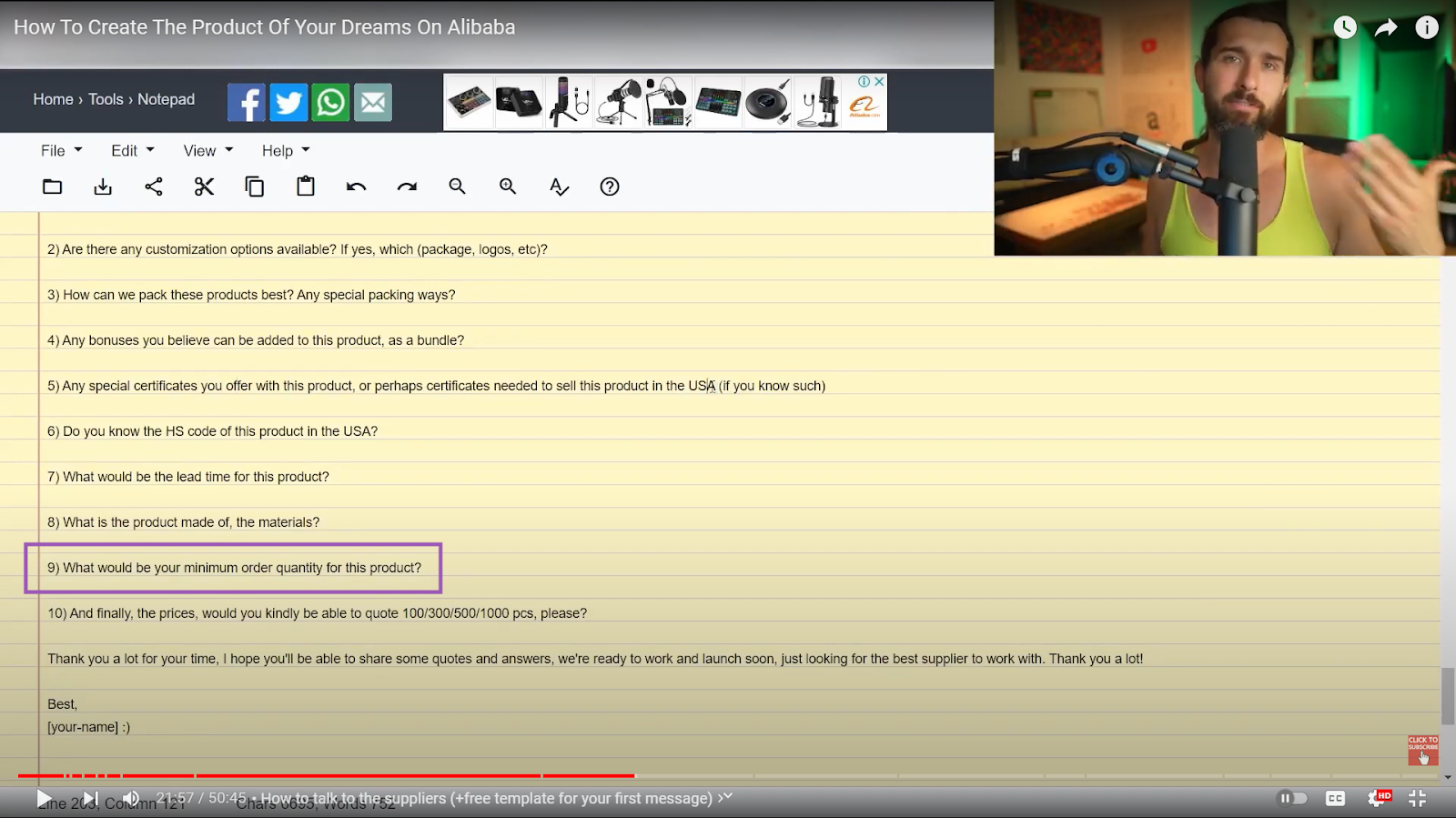Share via the WhatsApp icon
1456x818 pixels.
click(331, 102)
